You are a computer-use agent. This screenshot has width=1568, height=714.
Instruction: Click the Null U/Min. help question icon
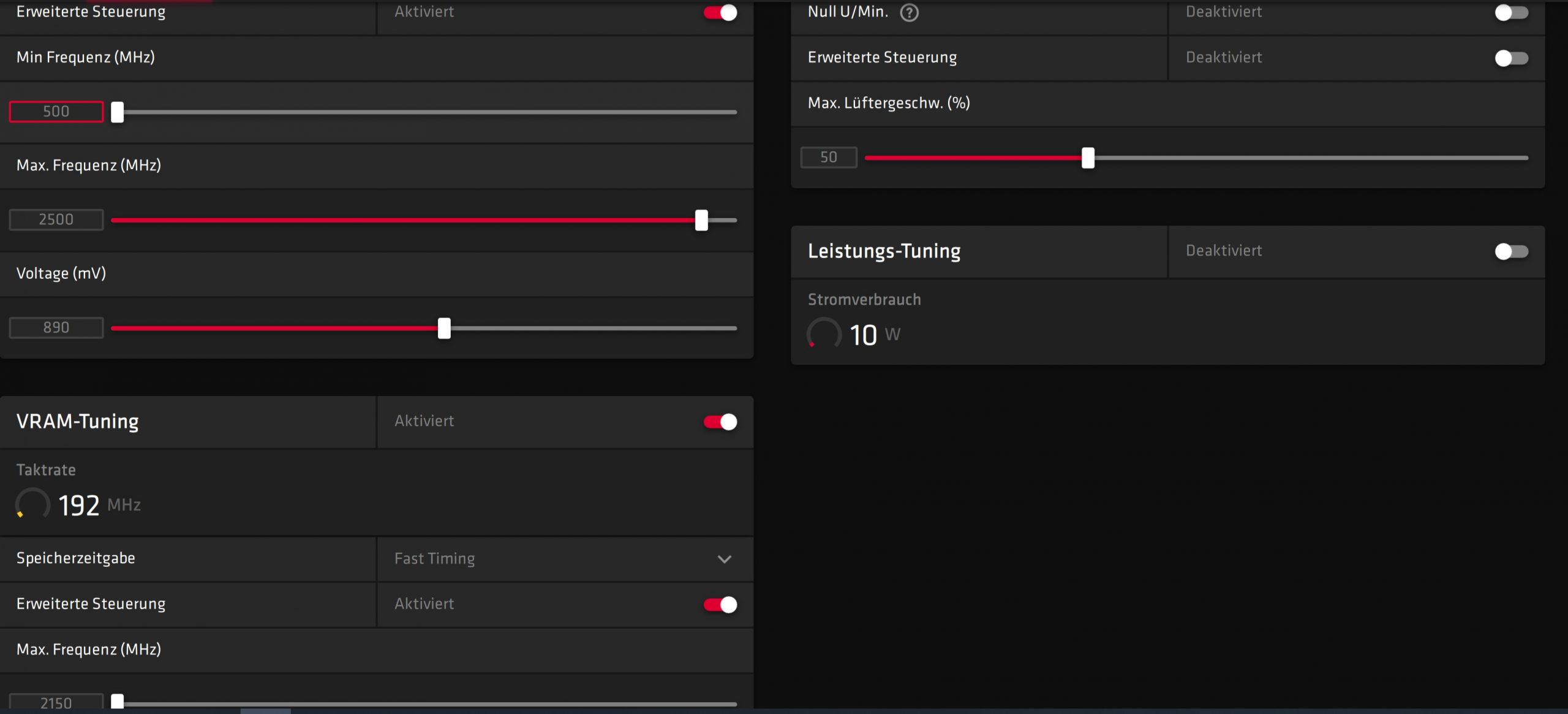[x=909, y=13]
